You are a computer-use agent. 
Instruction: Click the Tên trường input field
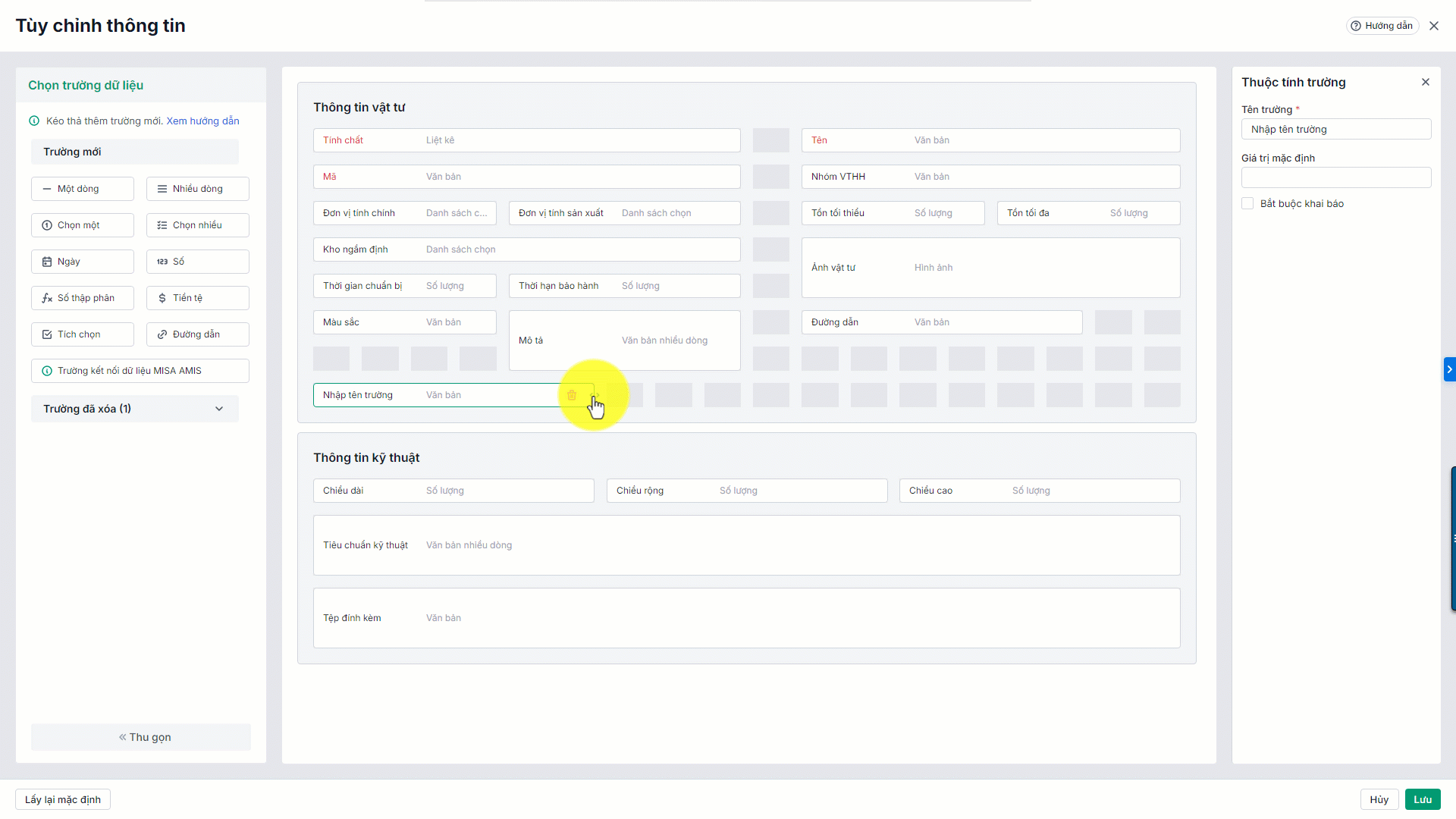point(1335,130)
